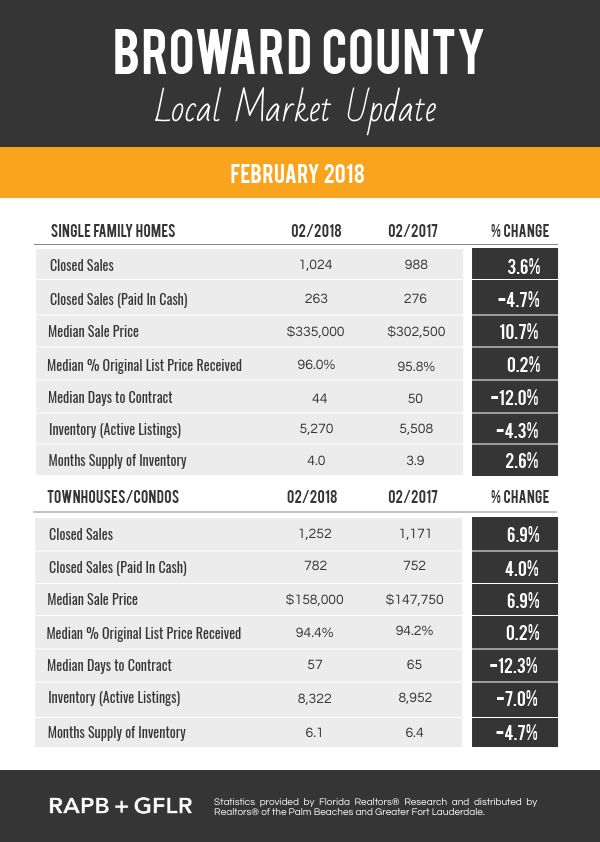Click the RAPB + GFLR logo

pyautogui.click(x=120, y=805)
